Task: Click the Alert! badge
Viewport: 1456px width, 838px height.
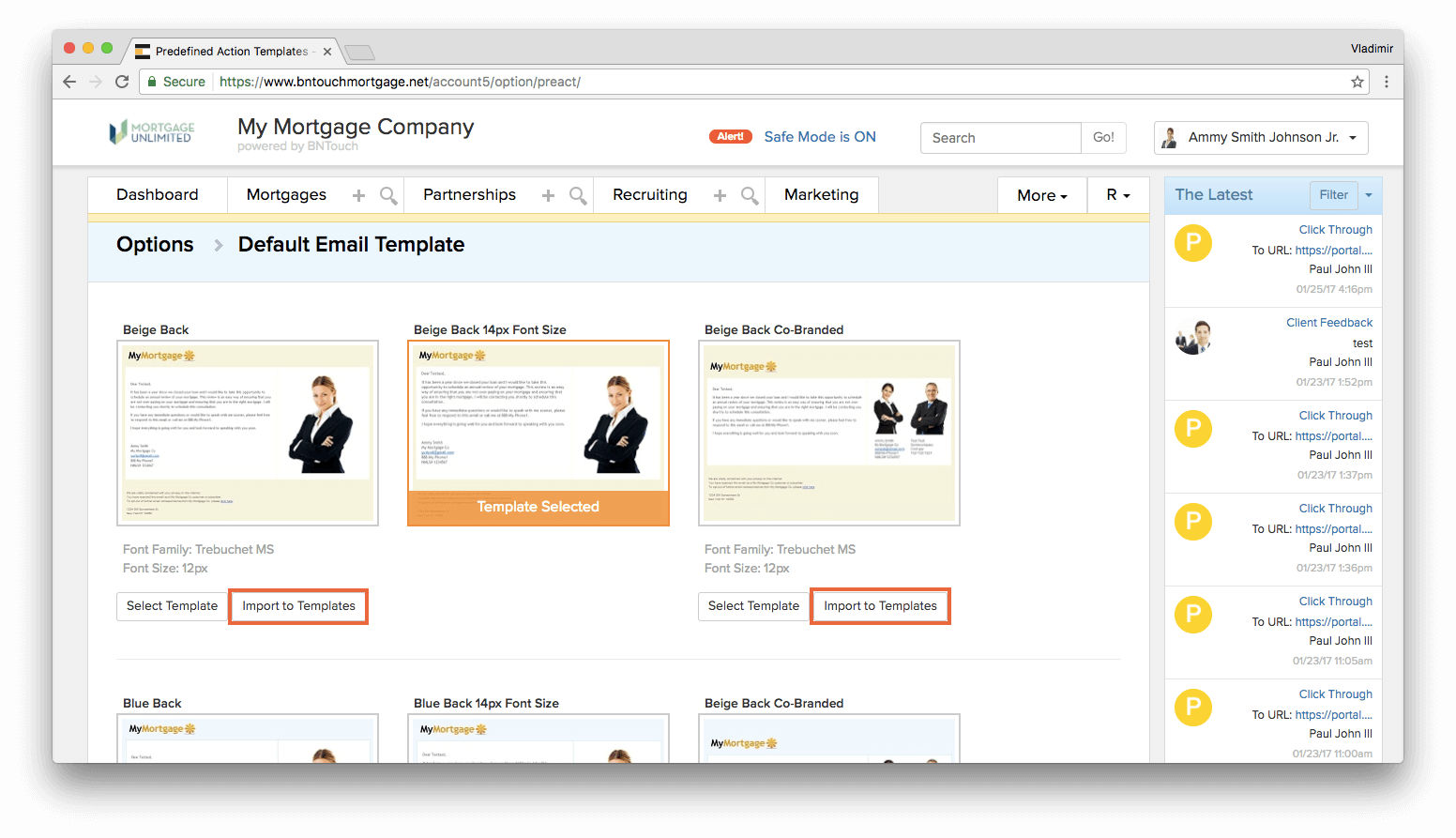Action: 731,137
